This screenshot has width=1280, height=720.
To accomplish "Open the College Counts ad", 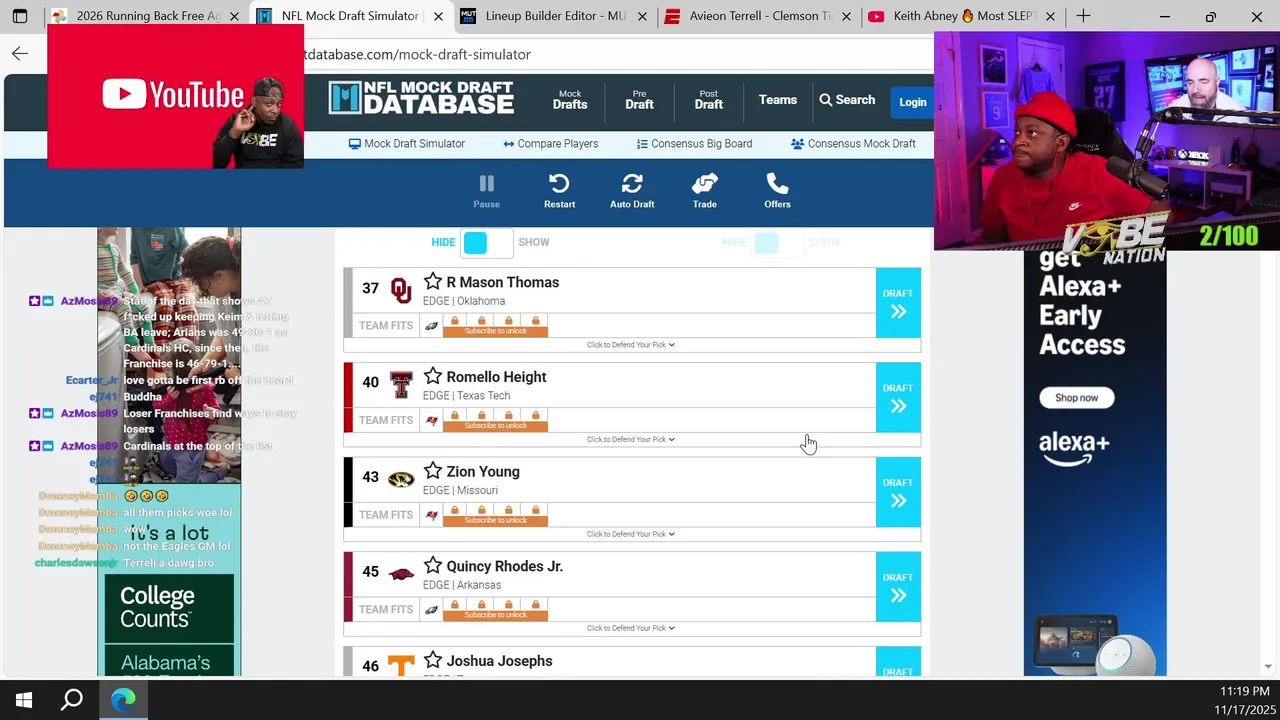I will (169, 606).
